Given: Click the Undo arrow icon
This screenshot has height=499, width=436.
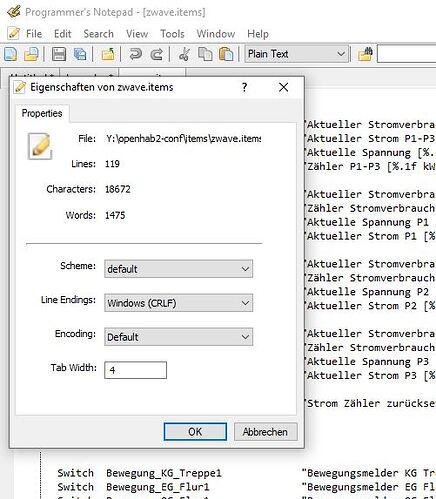Looking at the screenshot, I should [x=135, y=54].
